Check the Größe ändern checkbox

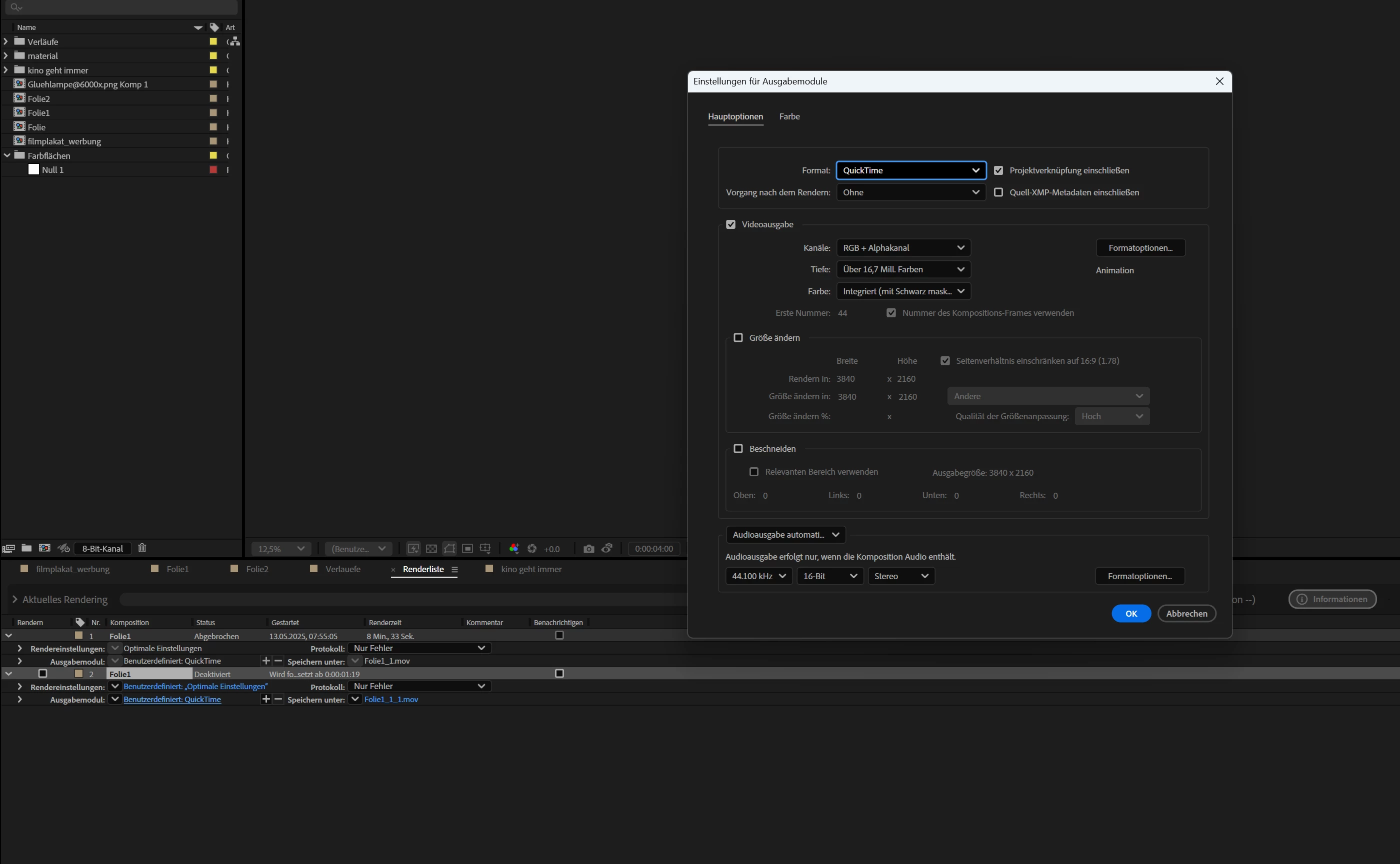[738, 338]
